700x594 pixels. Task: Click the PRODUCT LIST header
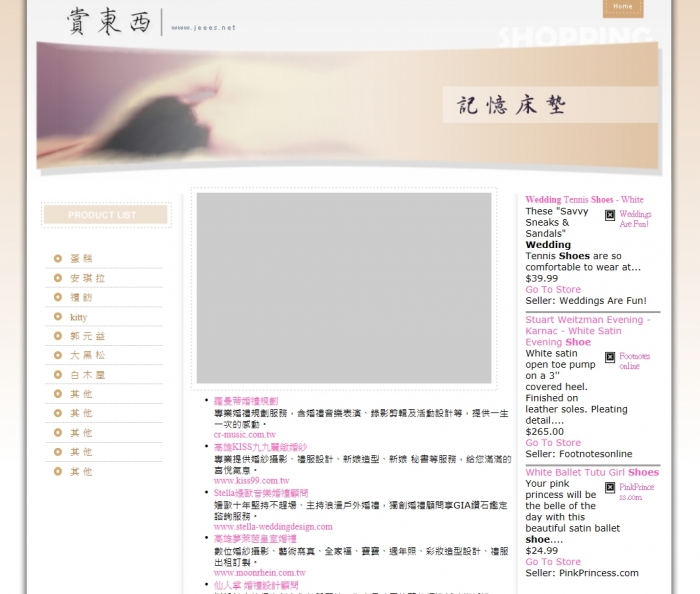pos(106,215)
